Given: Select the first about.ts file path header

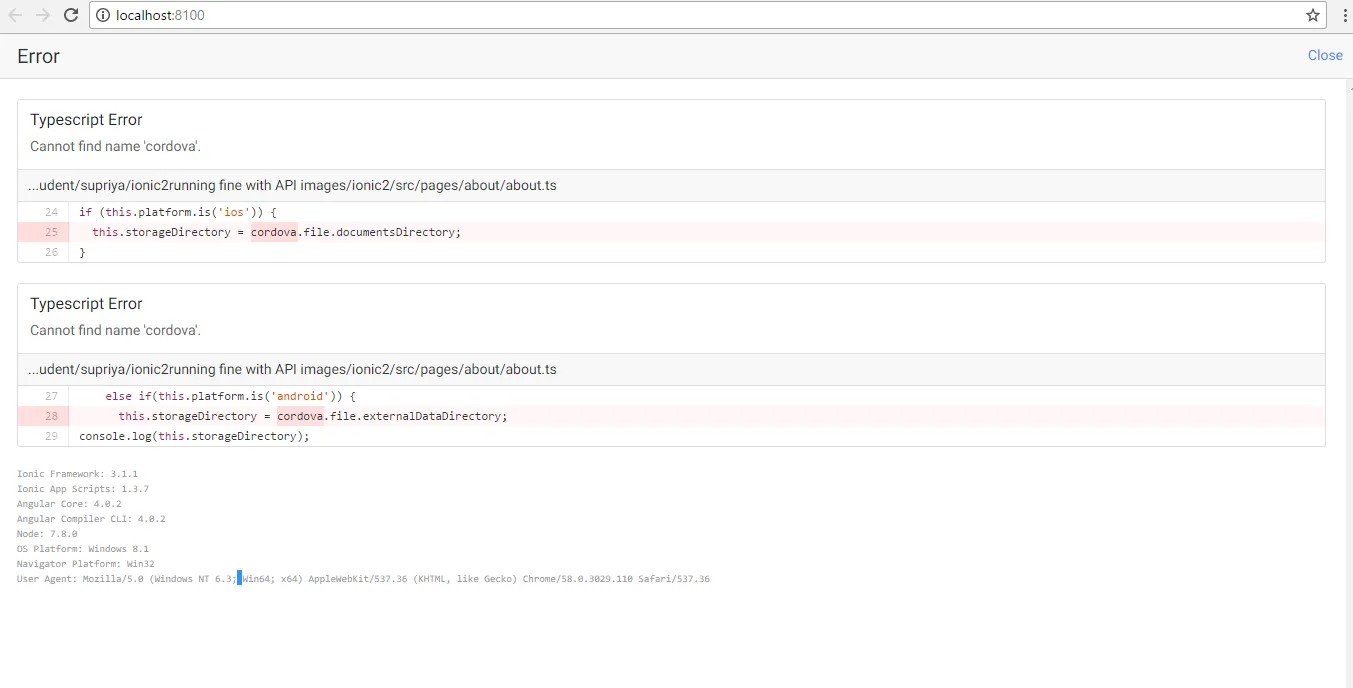Looking at the screenshot, I should coord(292,185).
